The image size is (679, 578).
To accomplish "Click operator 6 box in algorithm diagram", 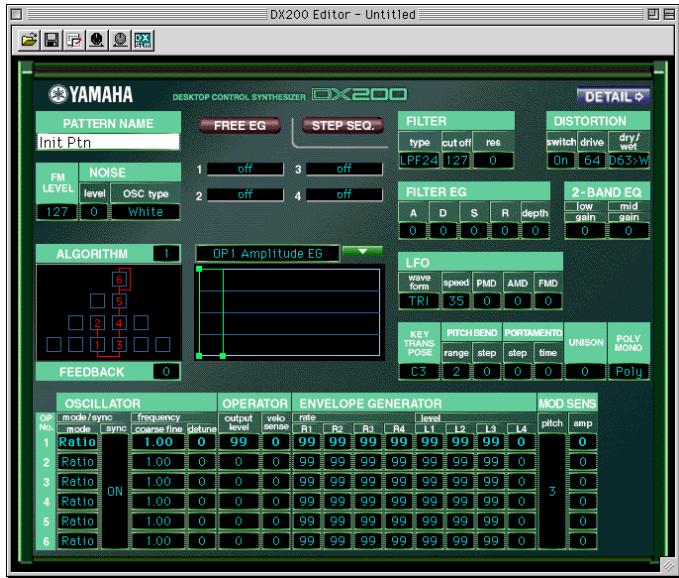I will pos(119,280).
